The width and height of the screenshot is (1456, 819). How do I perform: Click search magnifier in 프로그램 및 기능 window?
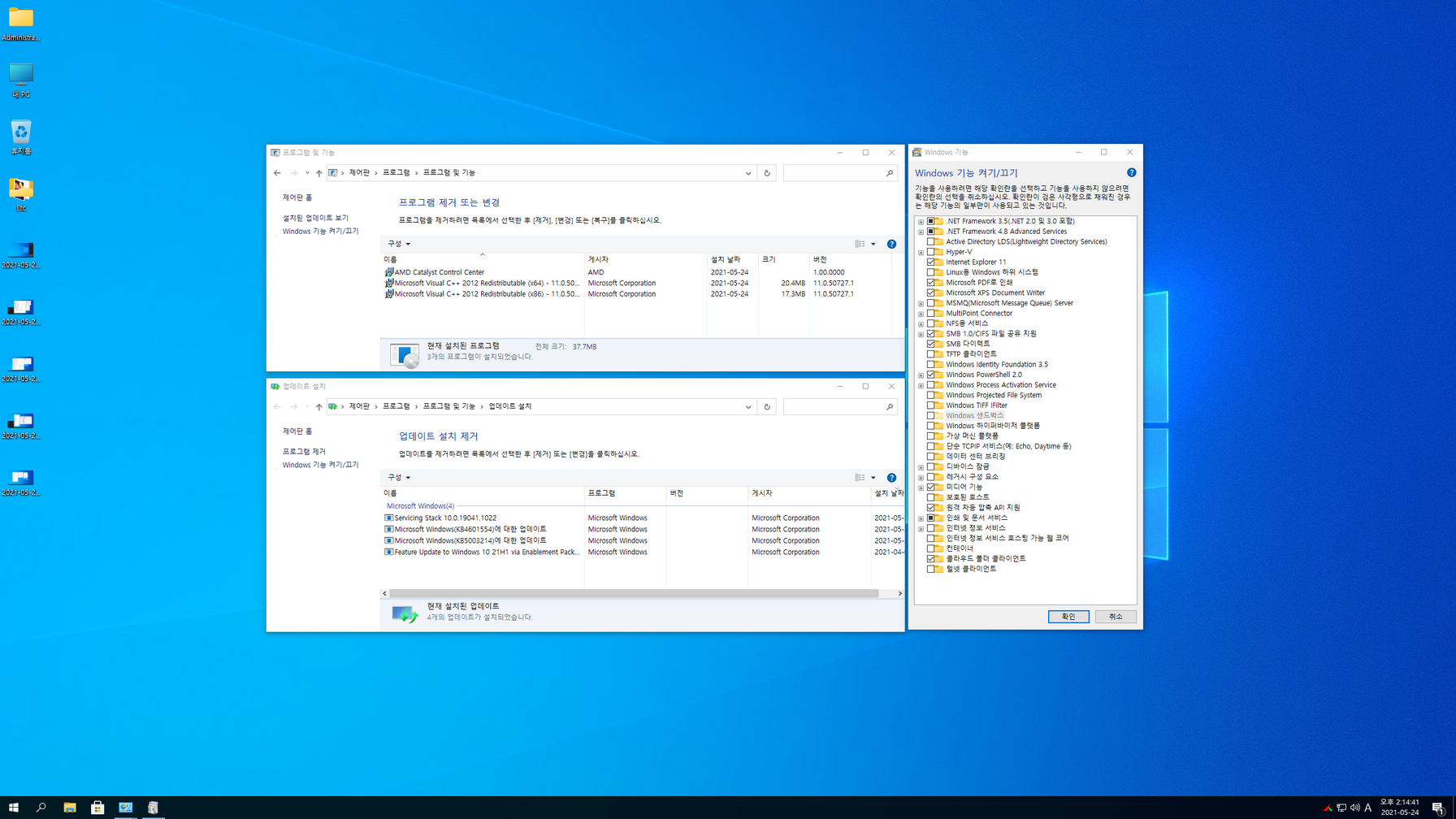point(890,173)
